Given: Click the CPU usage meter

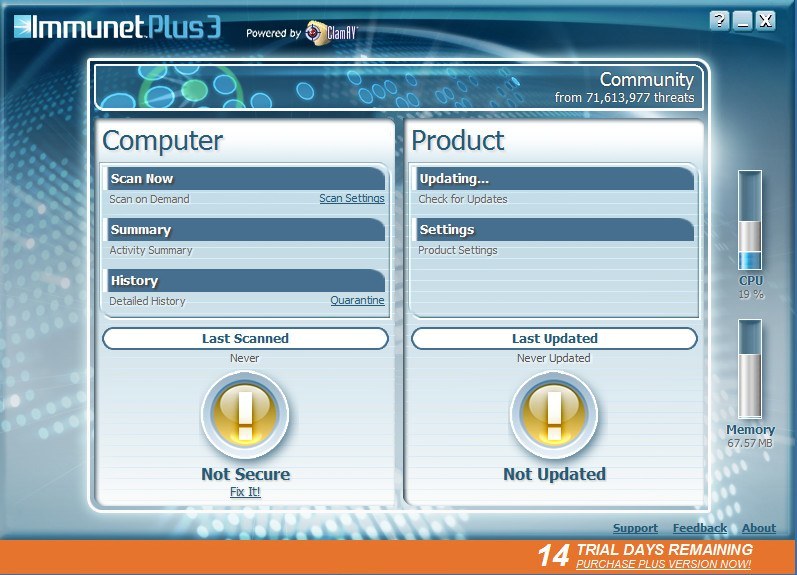Looking at the screenshot, I should click(x=750, y=220).
